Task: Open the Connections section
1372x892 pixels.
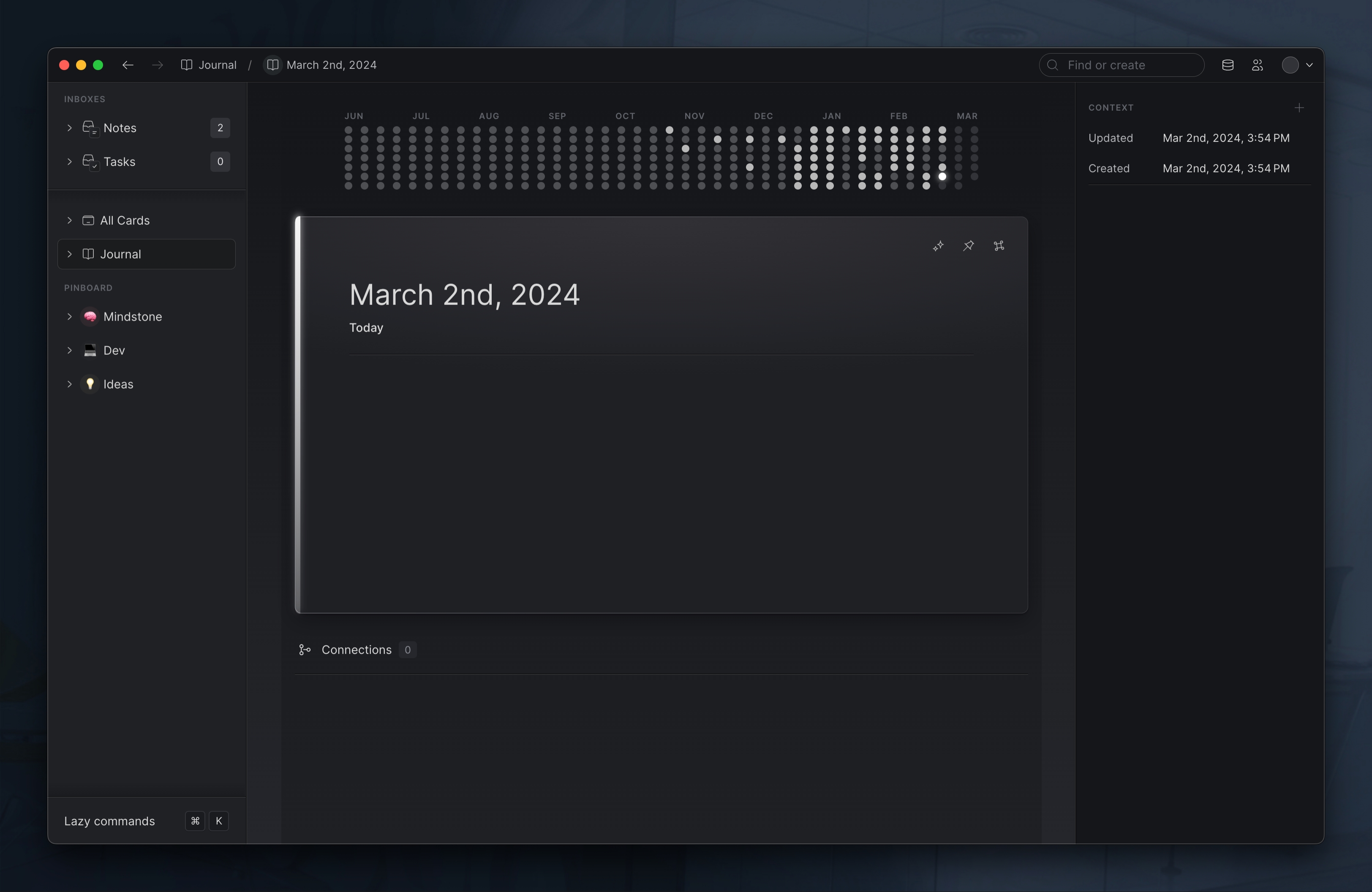Action: [x=357, y=650]
